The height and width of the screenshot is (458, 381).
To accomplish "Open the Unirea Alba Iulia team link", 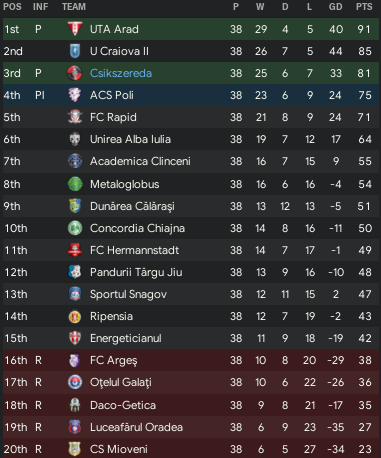I will coord(130,139).
